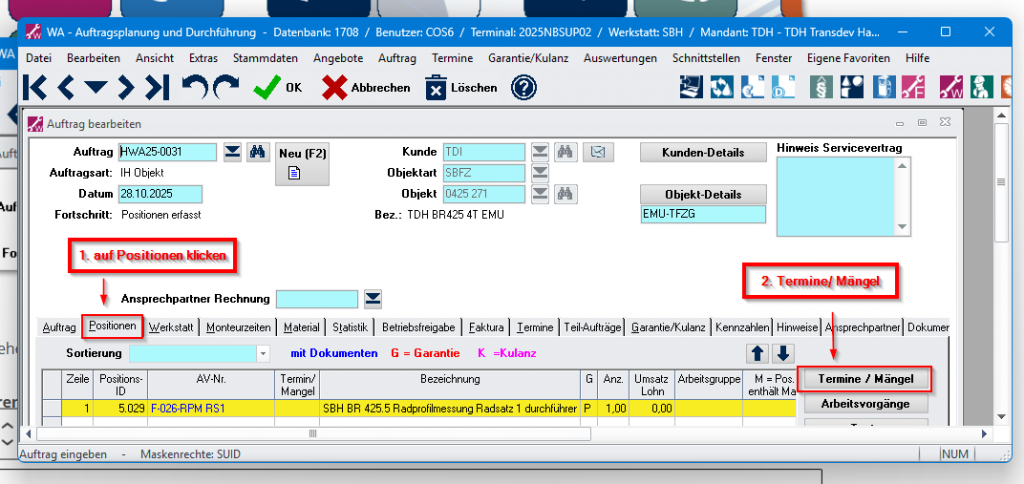Open the Sortierung combo box
The height and width of the screenshot is (484, 1024).
(263, 353)
